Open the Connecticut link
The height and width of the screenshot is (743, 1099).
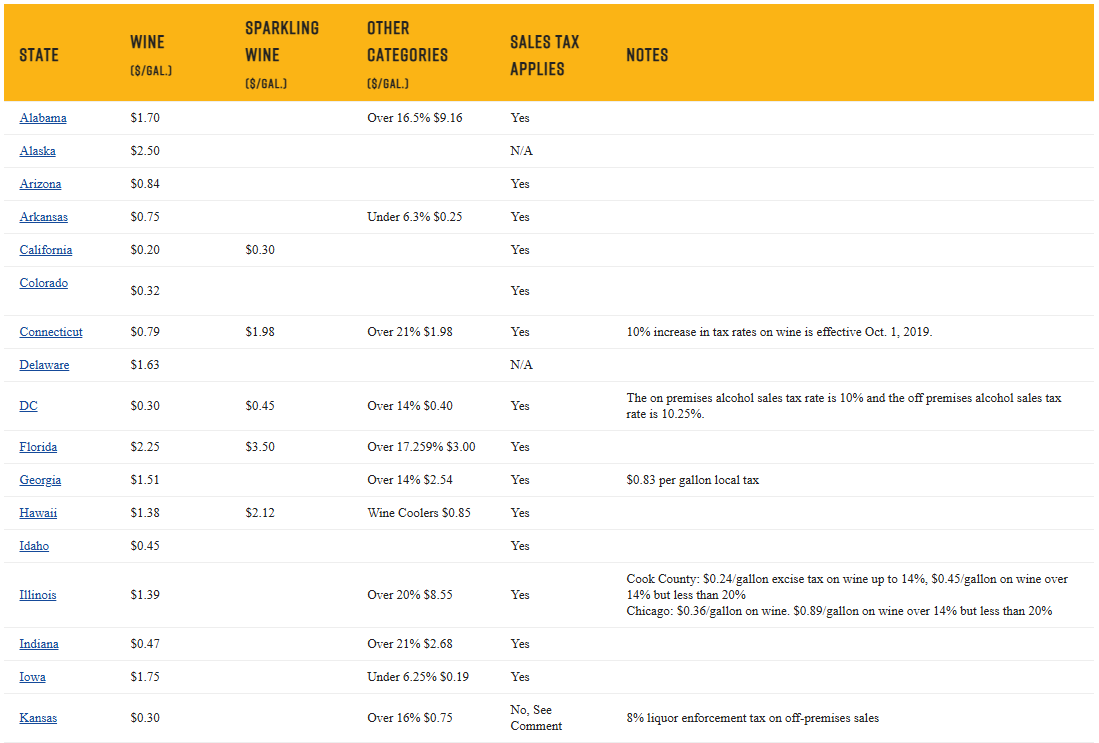point(51,332)
